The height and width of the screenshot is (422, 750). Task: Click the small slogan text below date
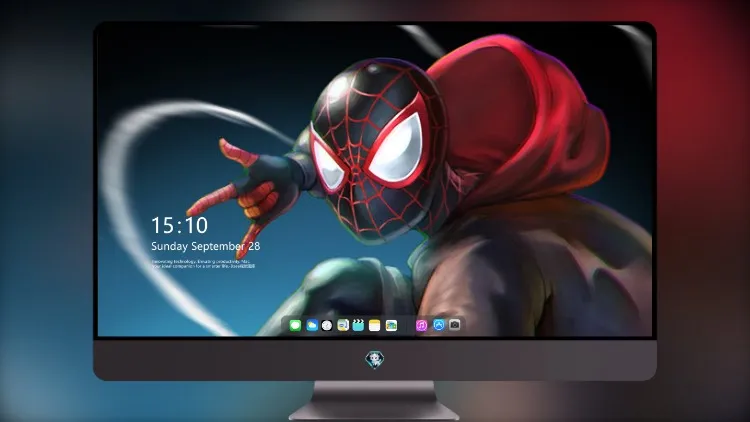[x=203, y=264]
